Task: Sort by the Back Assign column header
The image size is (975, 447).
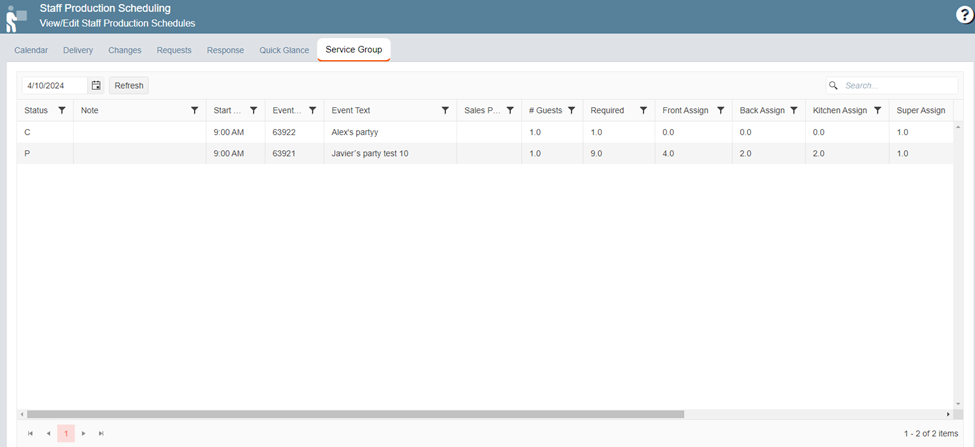Action: coord(762,110)
